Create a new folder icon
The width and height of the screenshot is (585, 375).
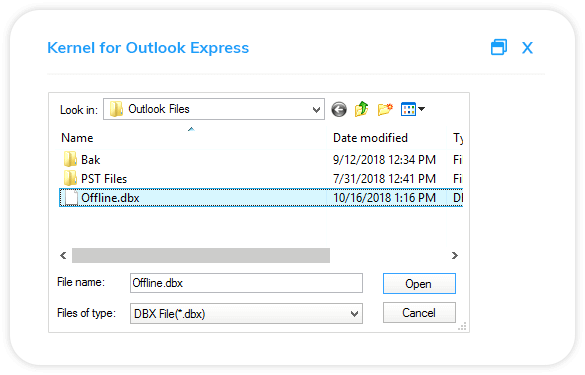pos(385,109)
